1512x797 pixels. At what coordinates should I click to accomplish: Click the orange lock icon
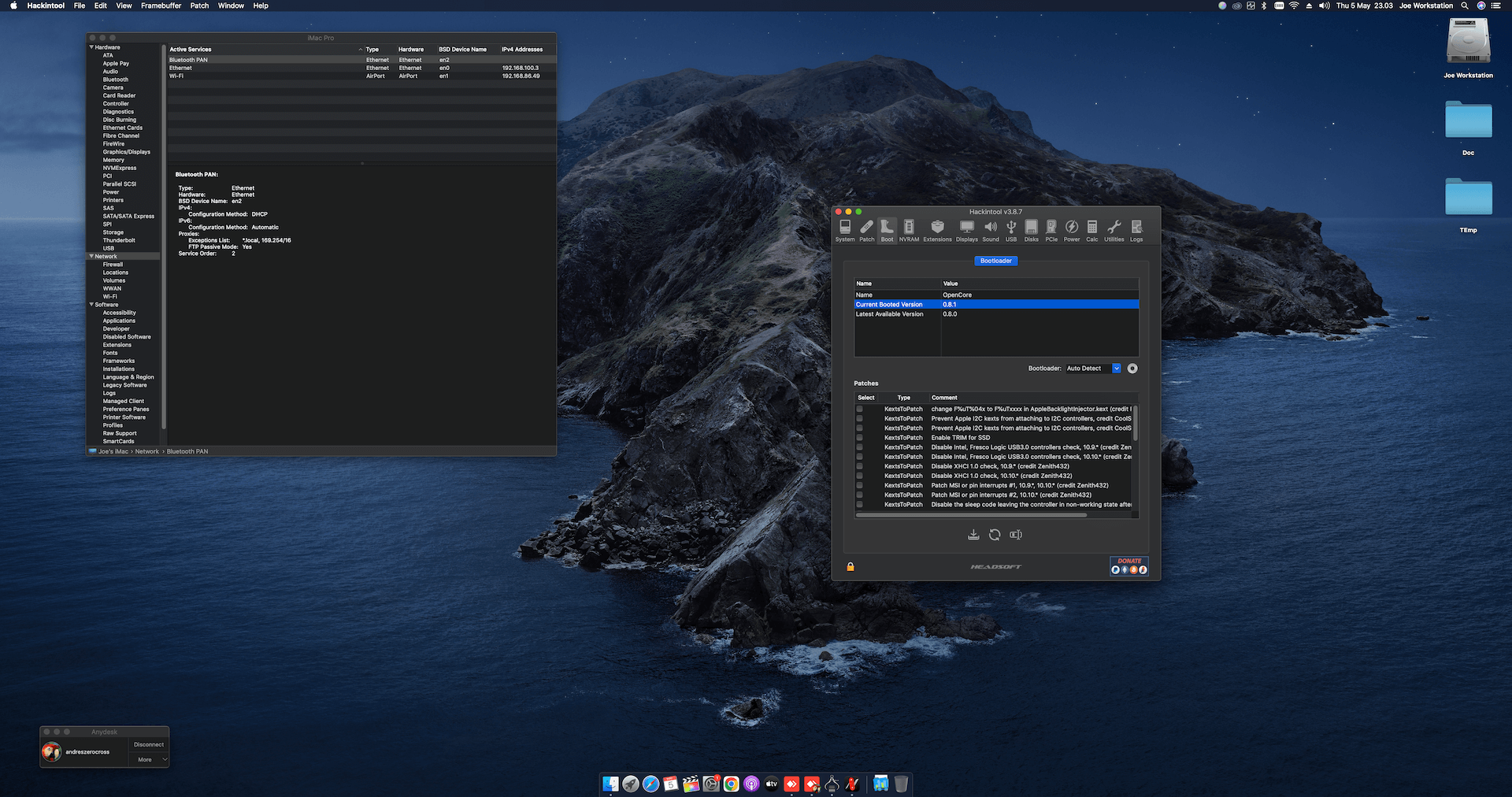(850, 567)
